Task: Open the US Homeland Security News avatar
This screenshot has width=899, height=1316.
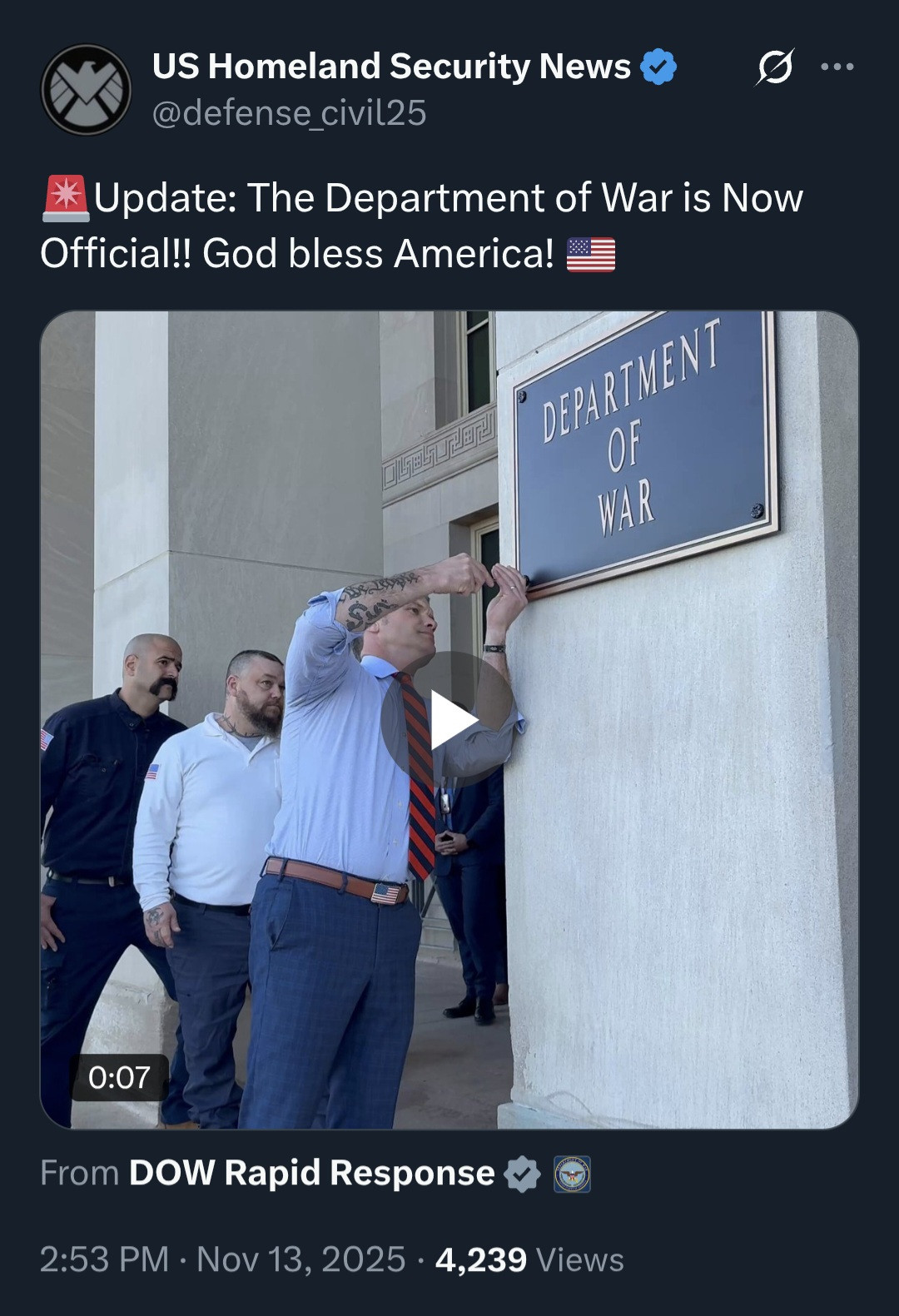Action: pyautogui.click(x=86, y=90)
